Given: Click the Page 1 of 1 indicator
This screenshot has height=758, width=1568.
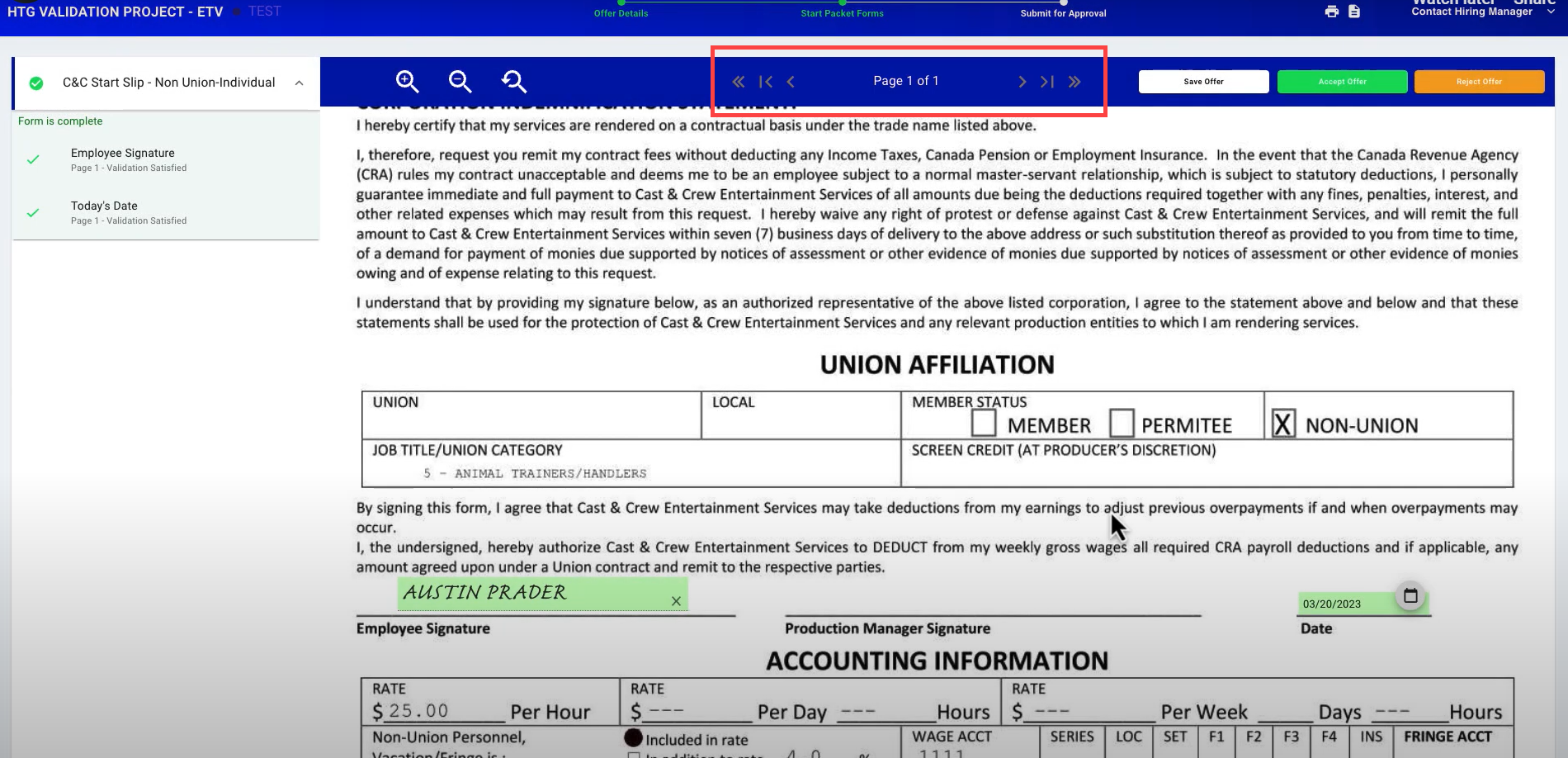Looking at the screenshot, I should pos(905,81).
